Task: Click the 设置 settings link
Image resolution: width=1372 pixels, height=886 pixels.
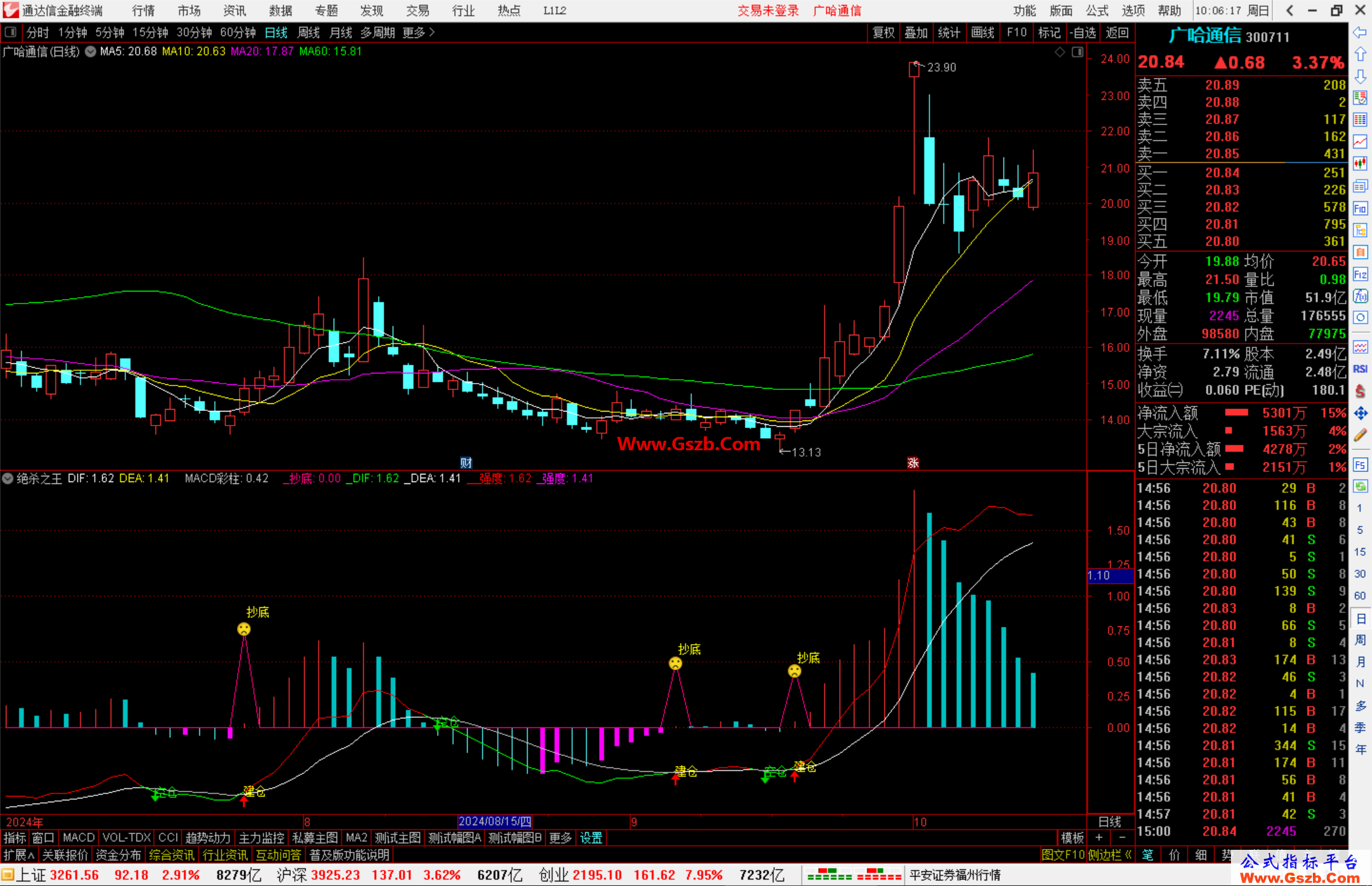Action: click(591, 838)
